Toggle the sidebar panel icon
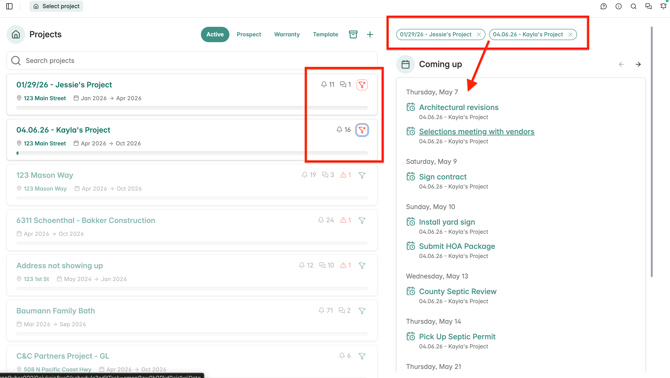 pos(9,6)
